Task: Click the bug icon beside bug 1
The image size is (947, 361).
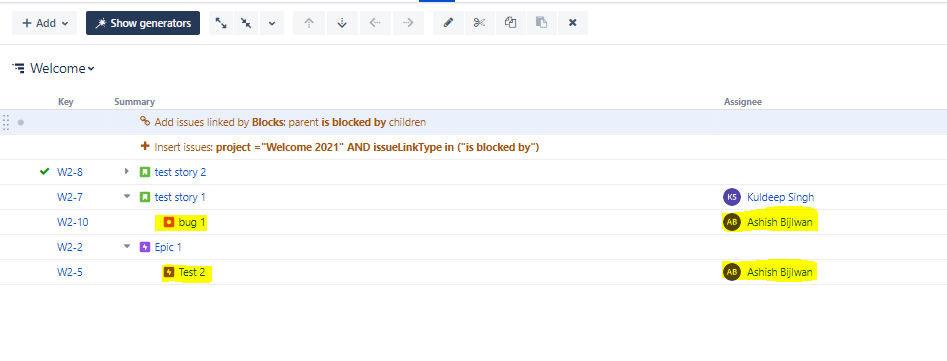Action: 169,222
